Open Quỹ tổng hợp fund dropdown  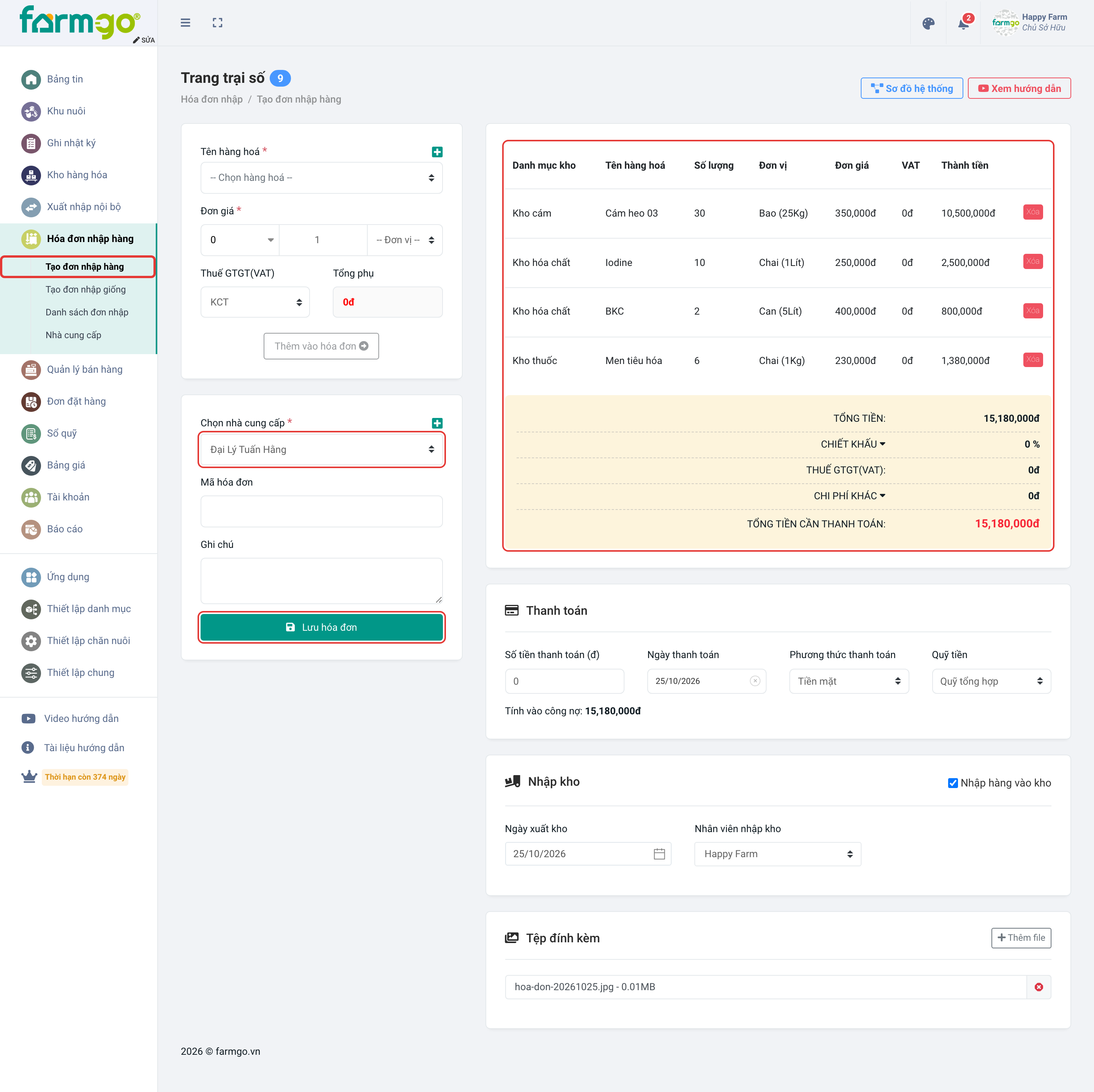point(991,681)
